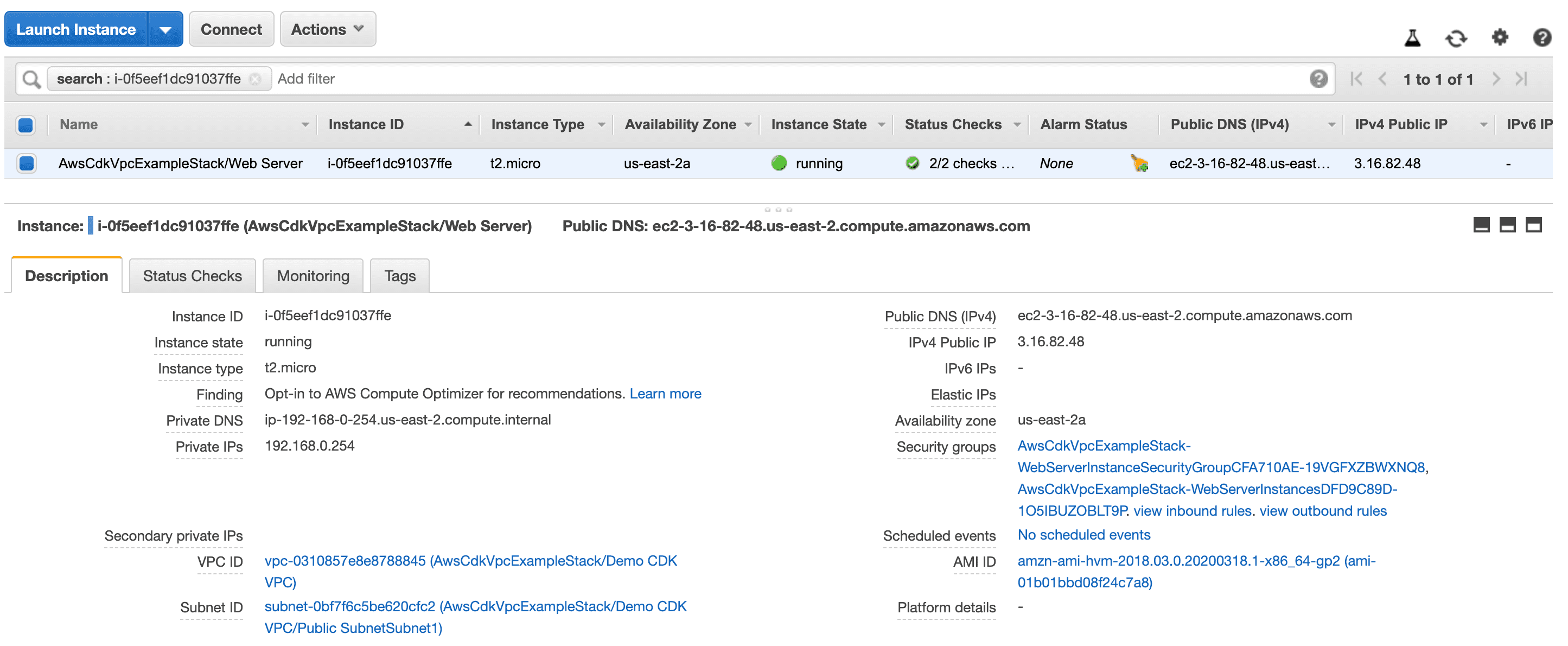
Task: Toggle checkbox for Web Server instance row
Action: click(26, 163)
